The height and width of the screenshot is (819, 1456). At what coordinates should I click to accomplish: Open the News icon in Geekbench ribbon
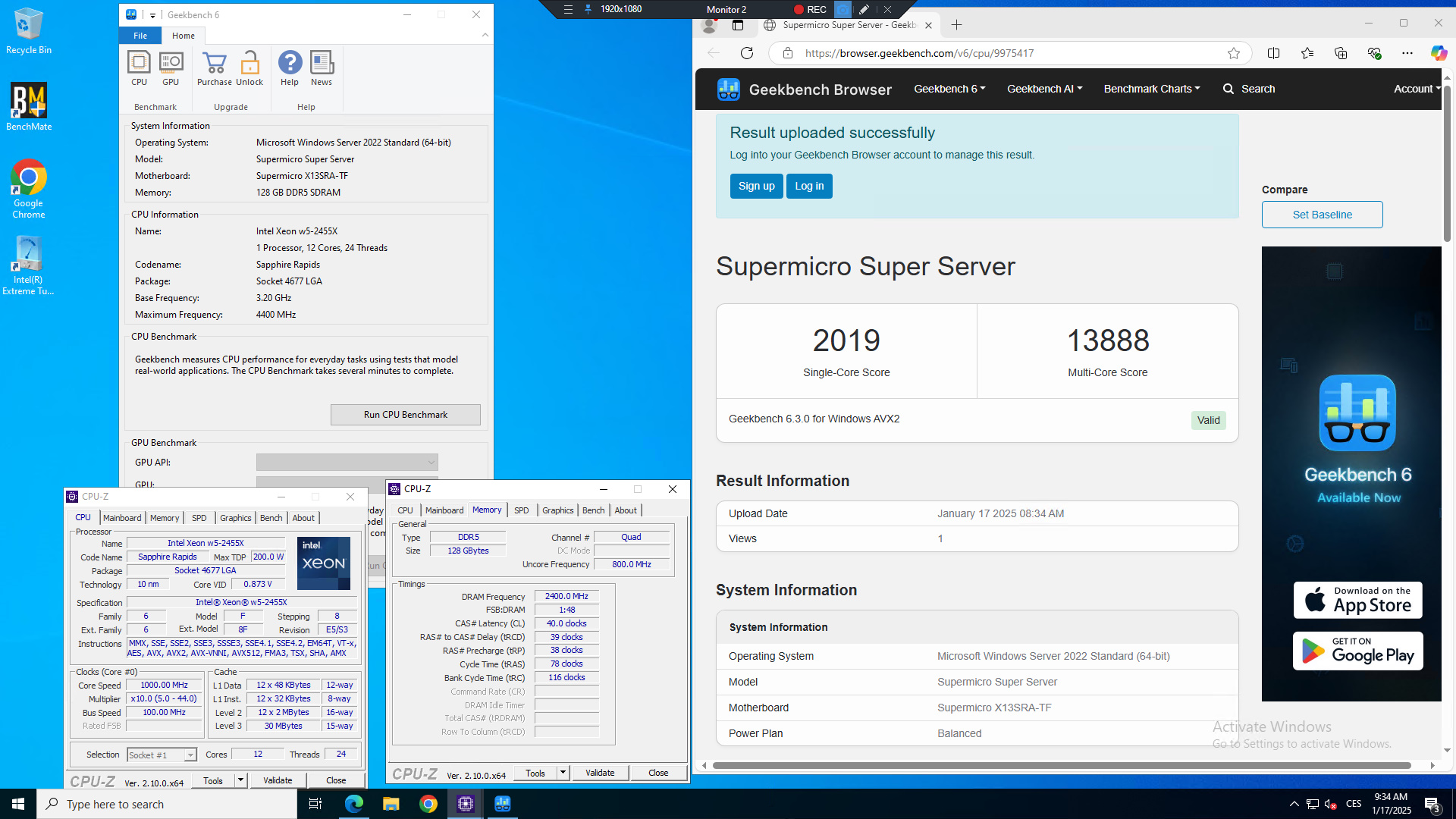(x=322, y=67)
